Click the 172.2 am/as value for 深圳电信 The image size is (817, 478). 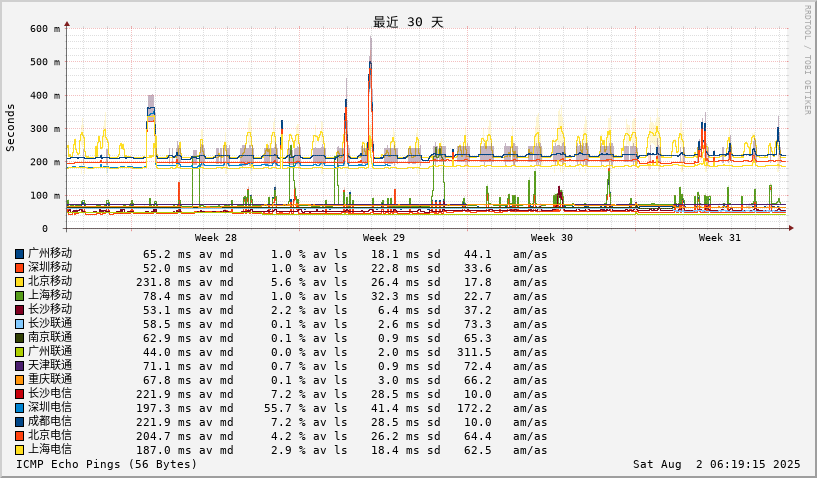coord(475,409)
